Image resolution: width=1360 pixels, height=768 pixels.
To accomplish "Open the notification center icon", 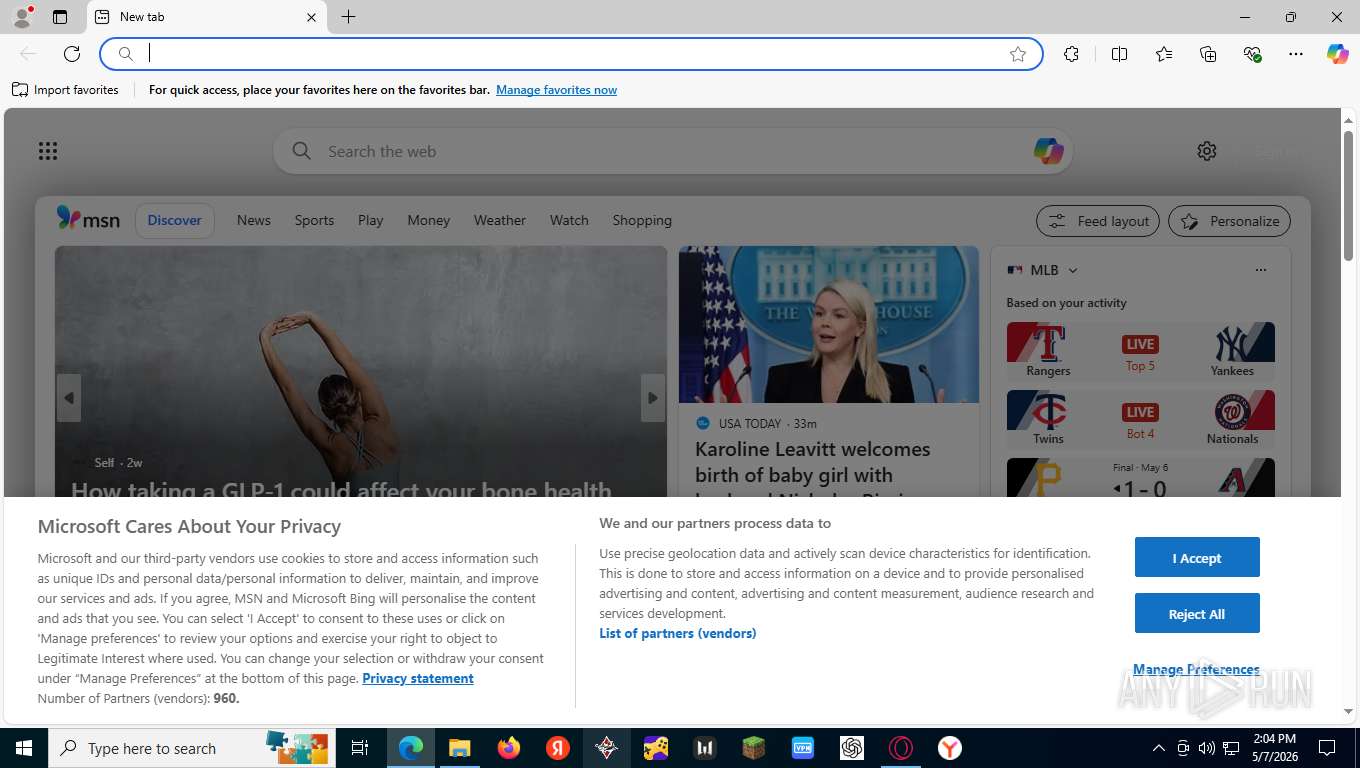I will [1327, 748].
